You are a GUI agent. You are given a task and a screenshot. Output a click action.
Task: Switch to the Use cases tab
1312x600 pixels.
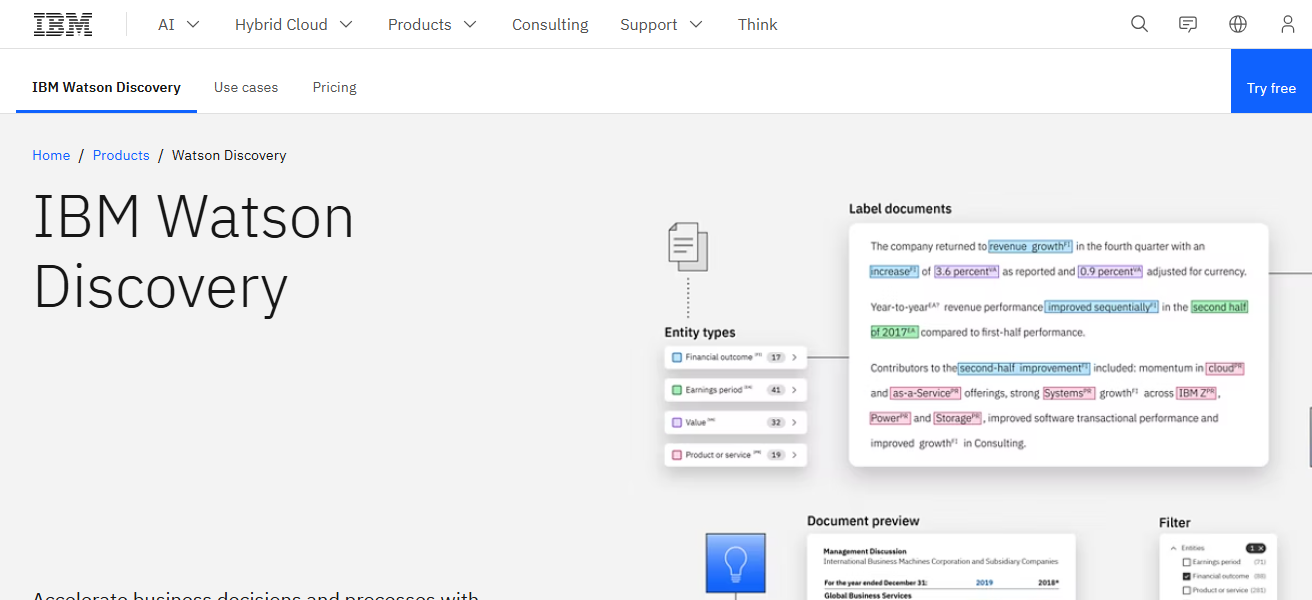pyautogui.click(x=245, y=87)
